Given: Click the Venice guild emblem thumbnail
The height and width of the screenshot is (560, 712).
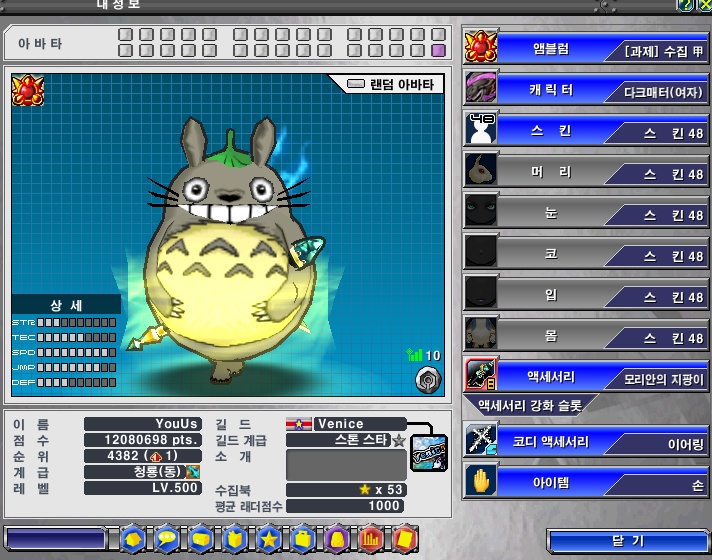Looking at the screenshot, I should 429,453.
